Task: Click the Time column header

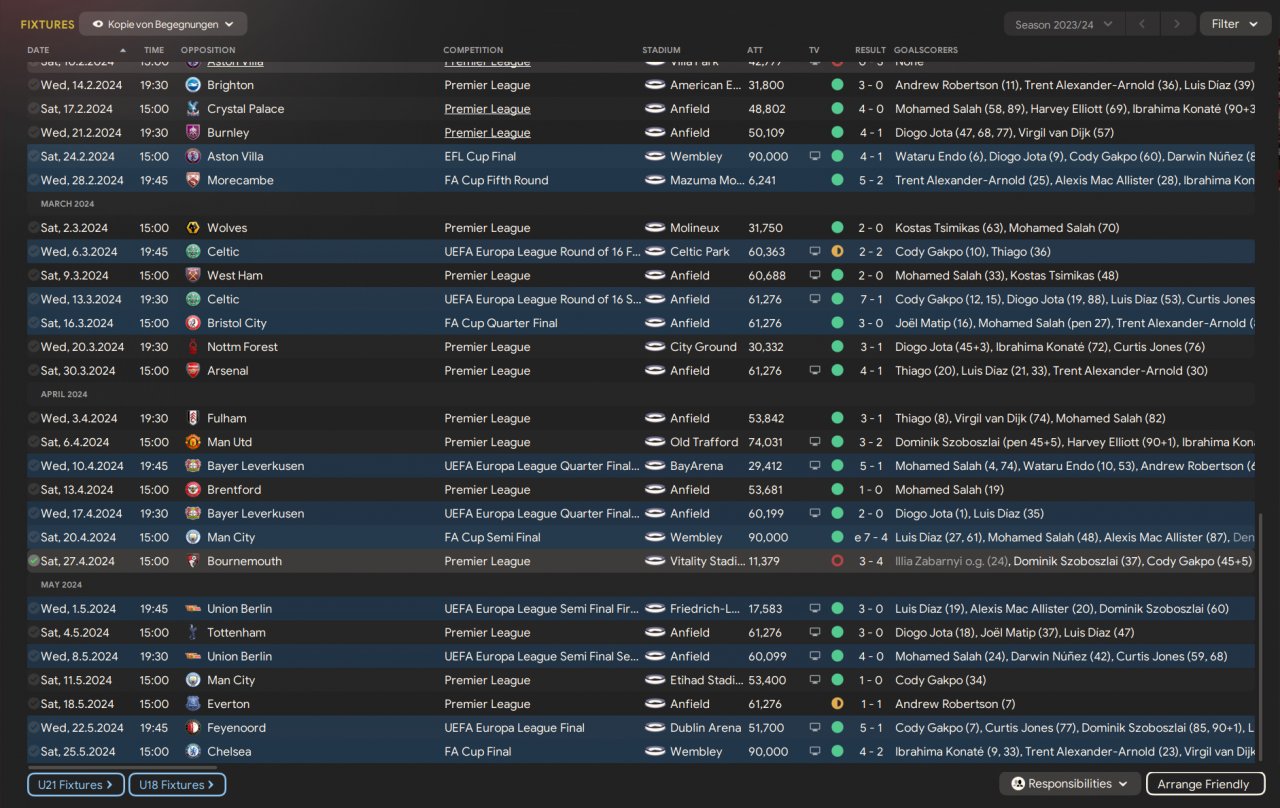Action: (x=154, y=50)
